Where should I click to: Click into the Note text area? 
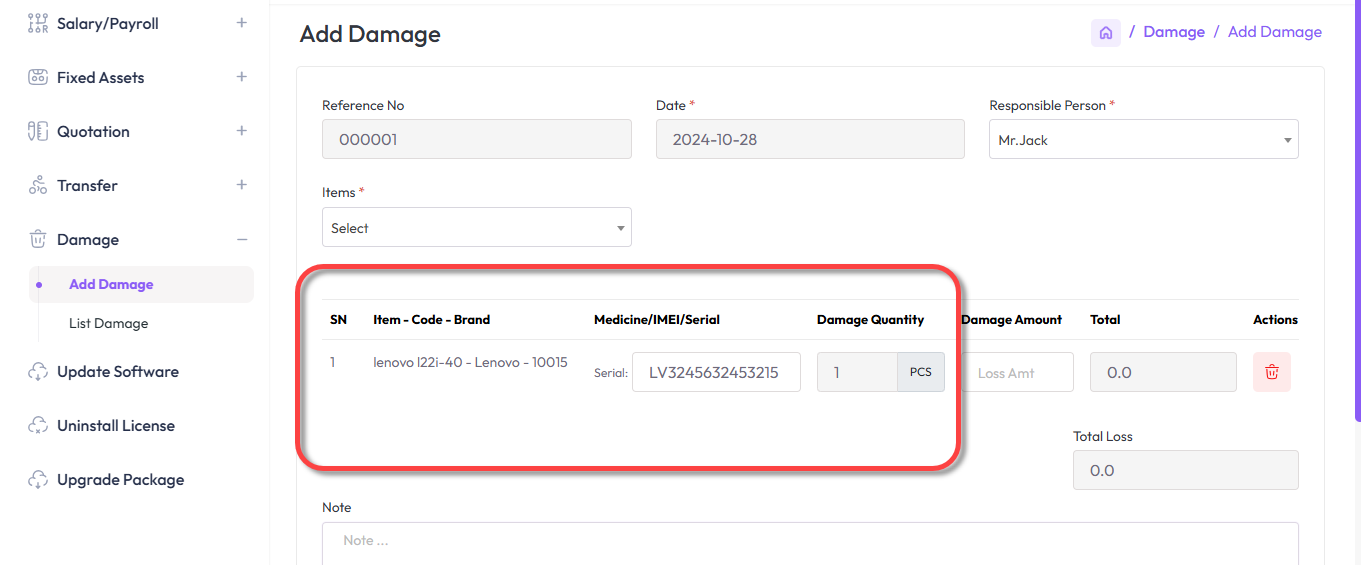(x=809, y=542)
